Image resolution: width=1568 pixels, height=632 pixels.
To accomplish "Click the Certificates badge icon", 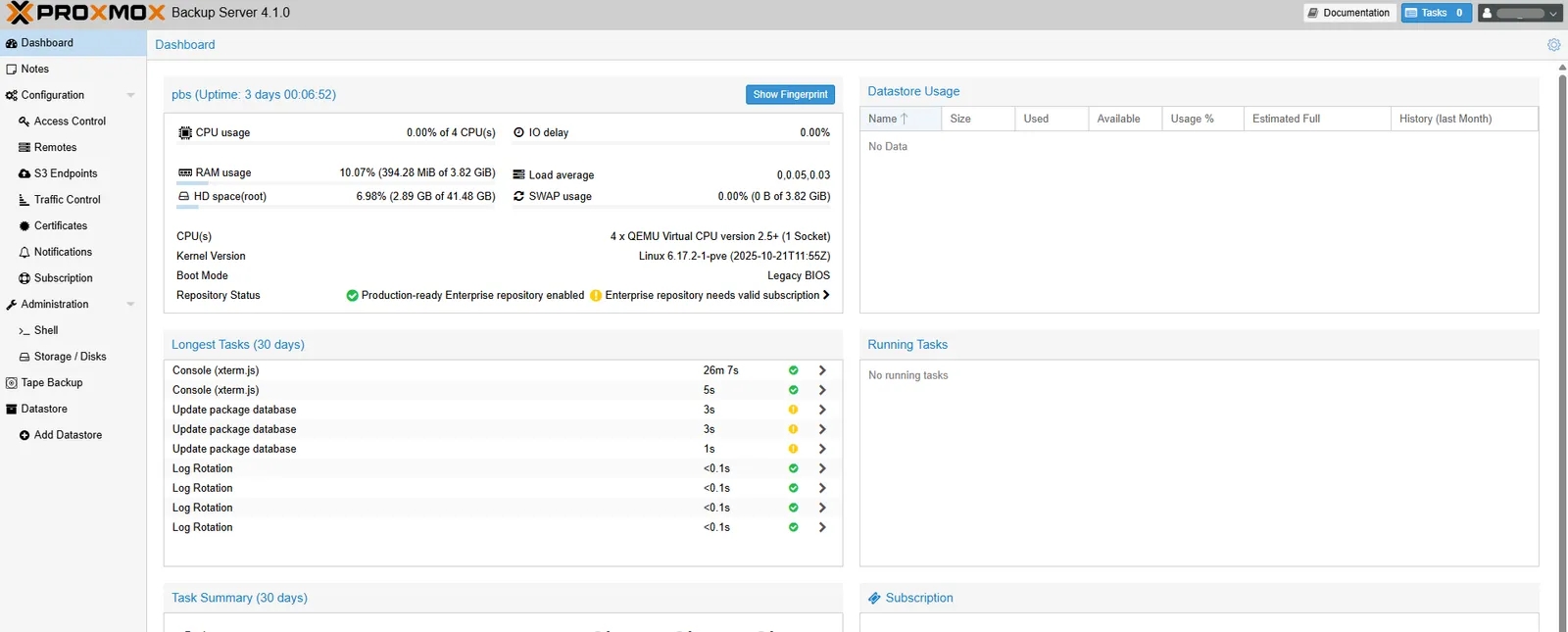I will coord(24,226).
